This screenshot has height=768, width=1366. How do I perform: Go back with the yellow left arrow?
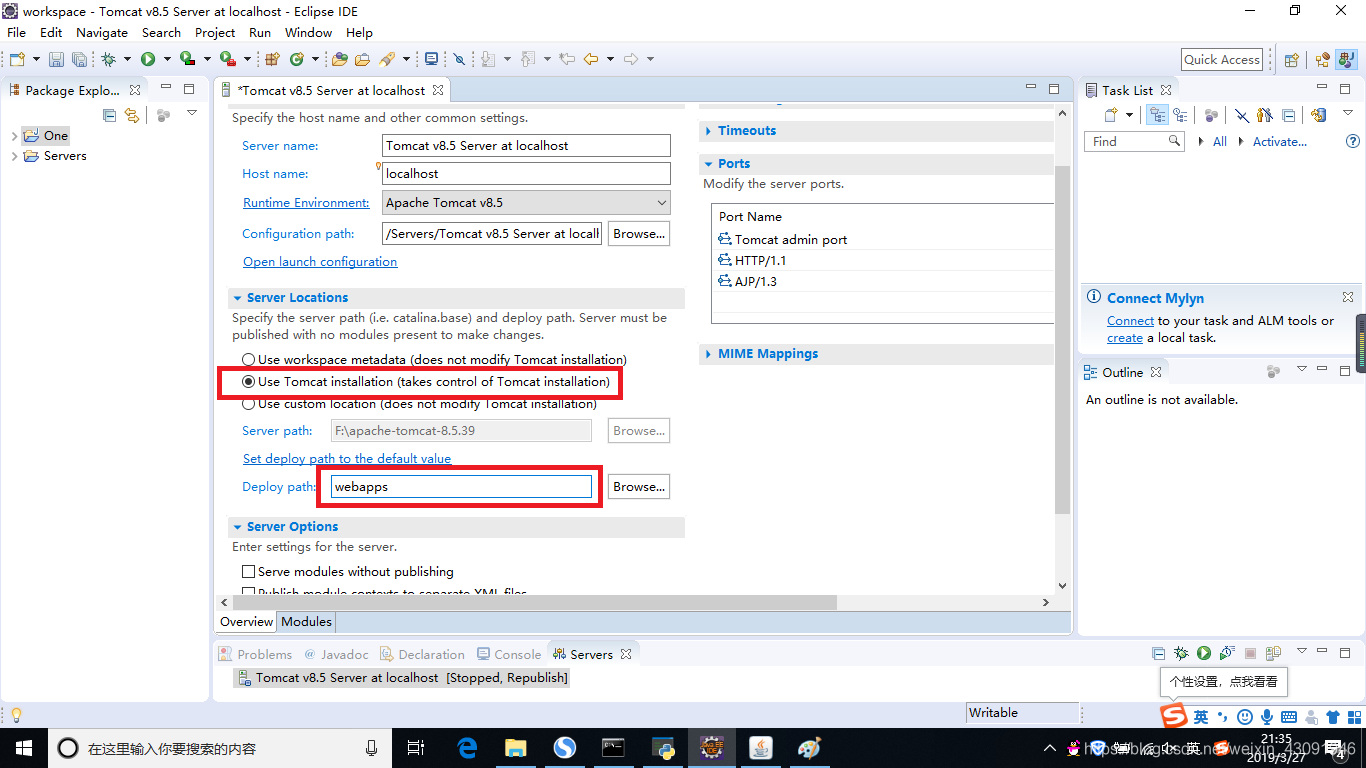(591, 59)
